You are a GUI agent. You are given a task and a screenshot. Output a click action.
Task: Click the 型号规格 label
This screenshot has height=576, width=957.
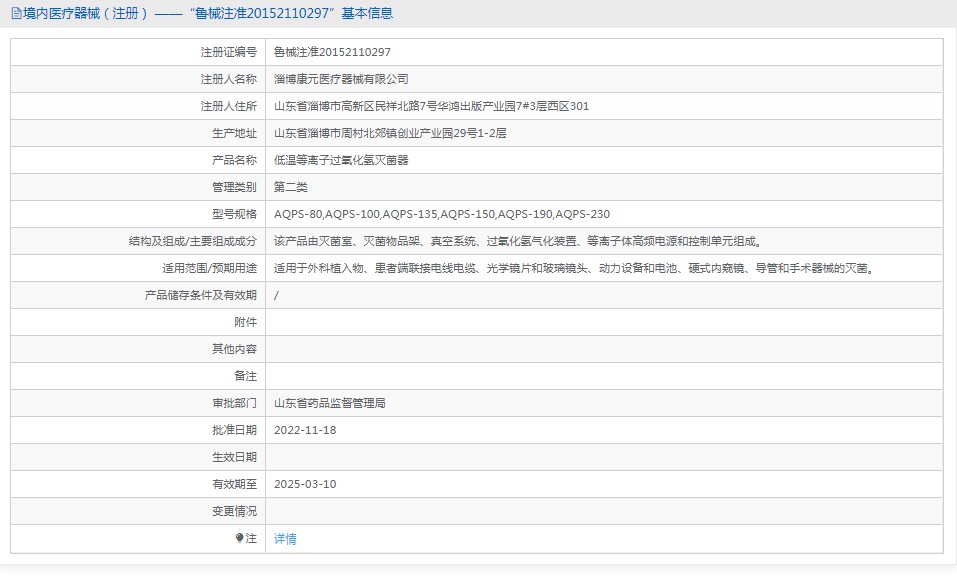tap(234, 214)
